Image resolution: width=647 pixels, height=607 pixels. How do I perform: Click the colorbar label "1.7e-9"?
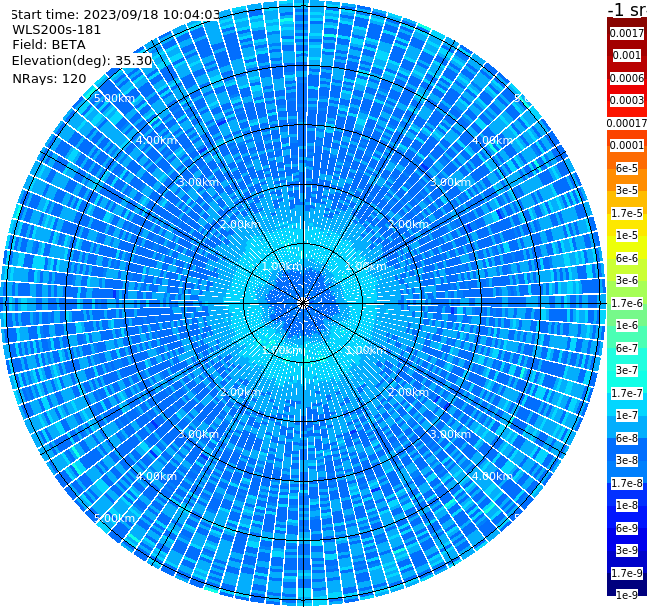coord(627,573)
